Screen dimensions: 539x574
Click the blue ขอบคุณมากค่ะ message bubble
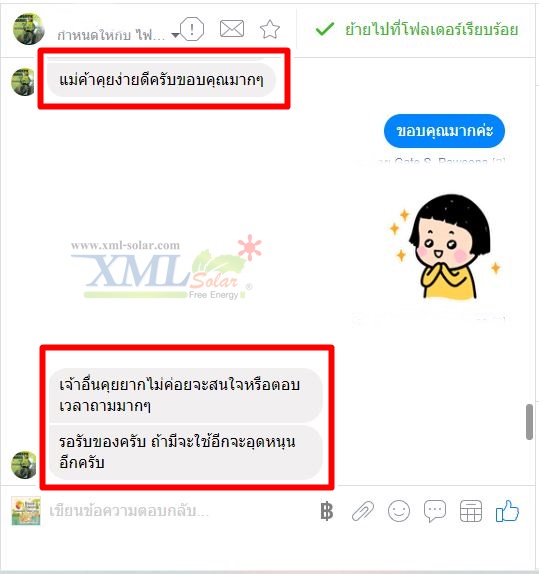click(444, 131)
